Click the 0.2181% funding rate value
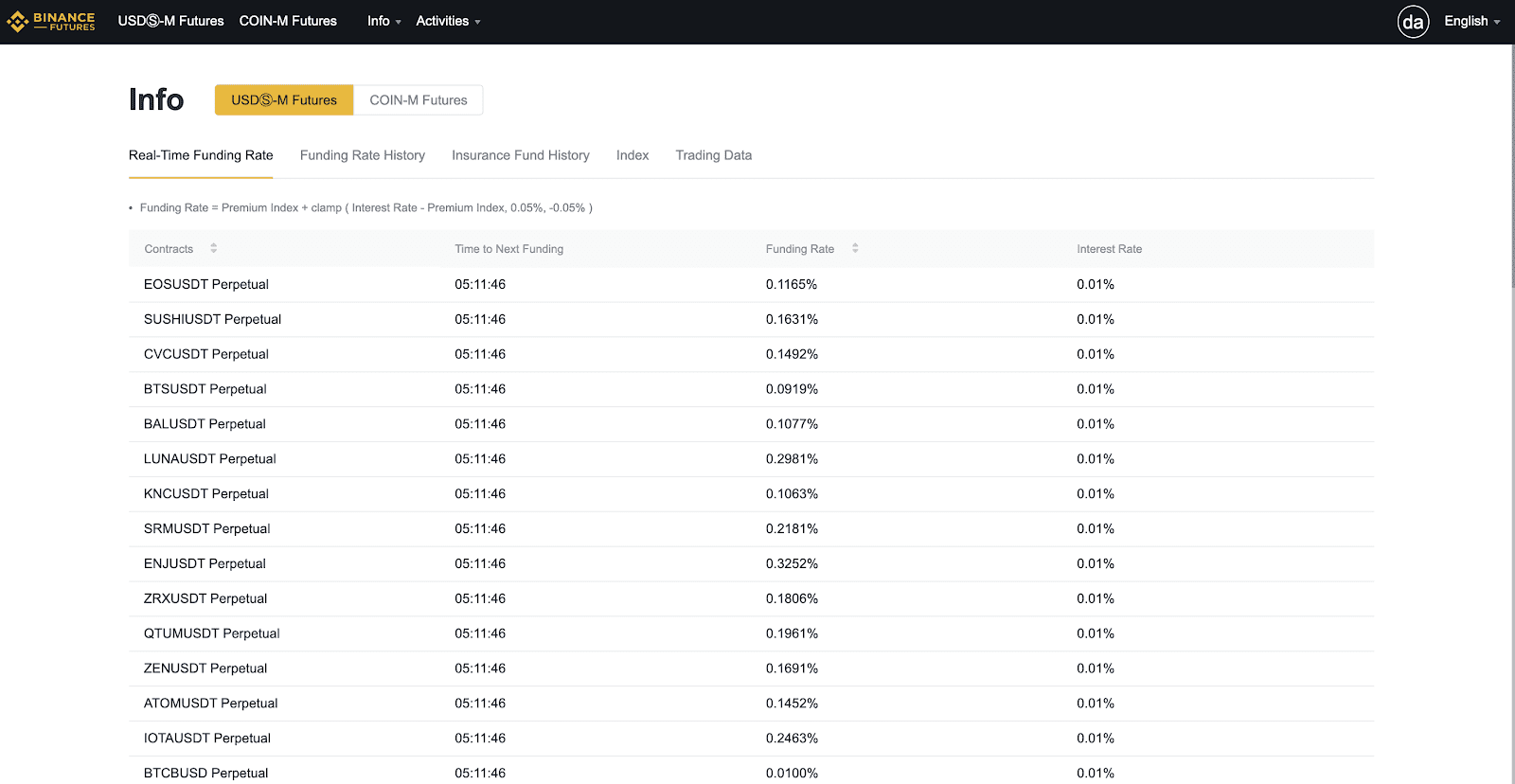 792,529
